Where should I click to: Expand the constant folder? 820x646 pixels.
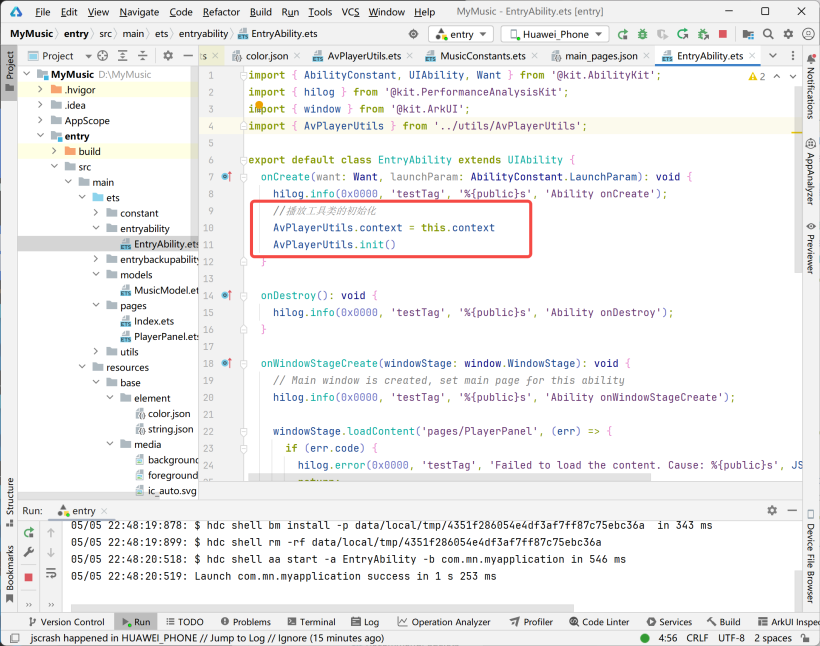96,213
